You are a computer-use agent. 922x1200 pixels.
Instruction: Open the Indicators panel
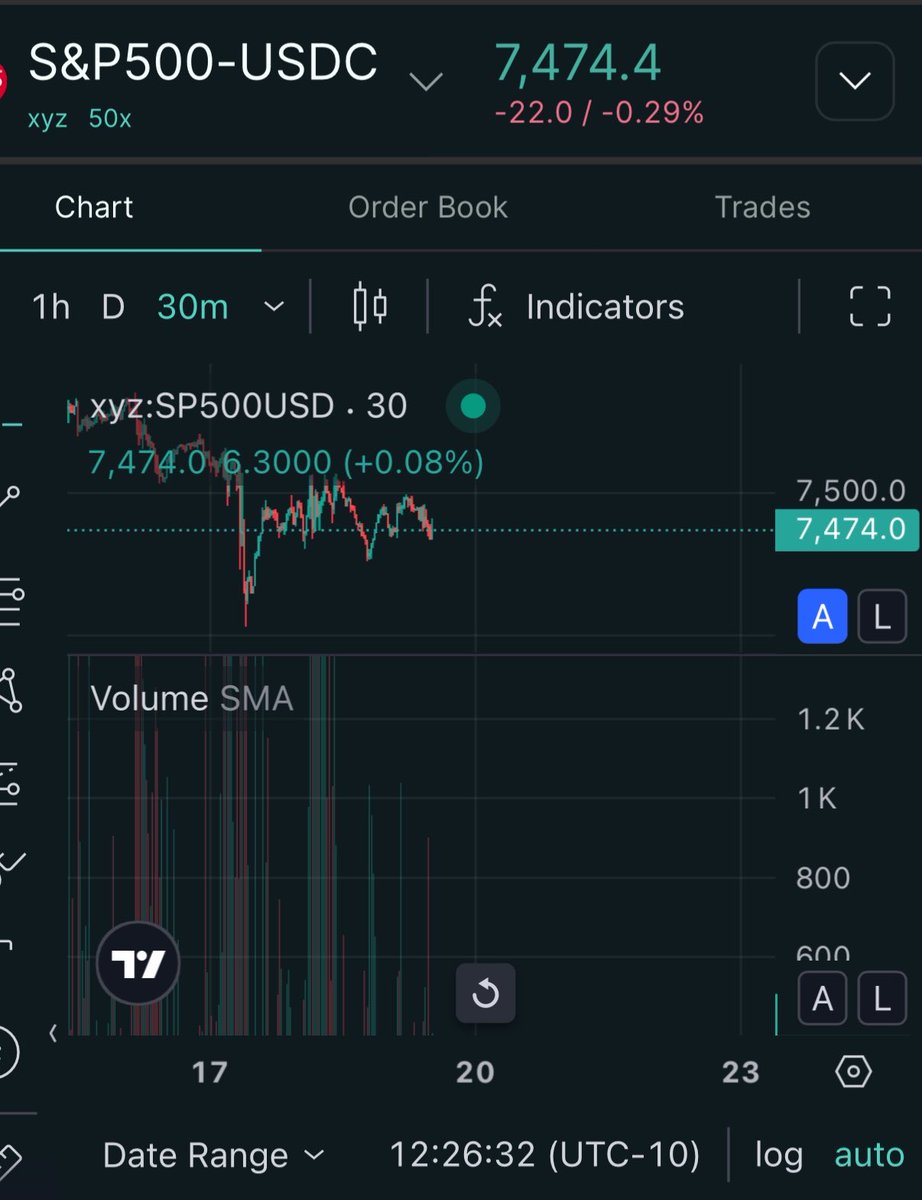pos(577,307)
